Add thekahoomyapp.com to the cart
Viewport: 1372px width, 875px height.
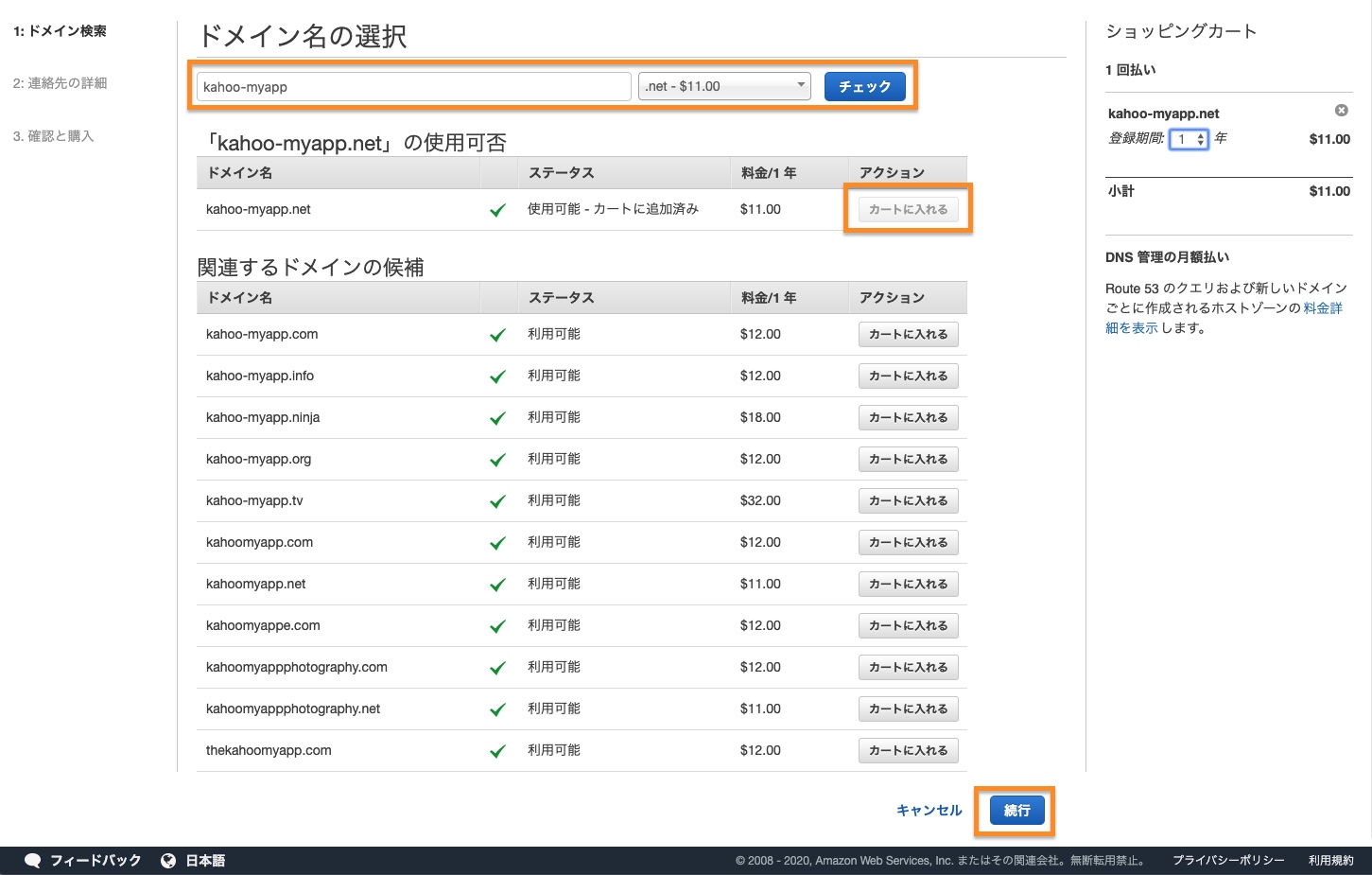coord(908,751)
